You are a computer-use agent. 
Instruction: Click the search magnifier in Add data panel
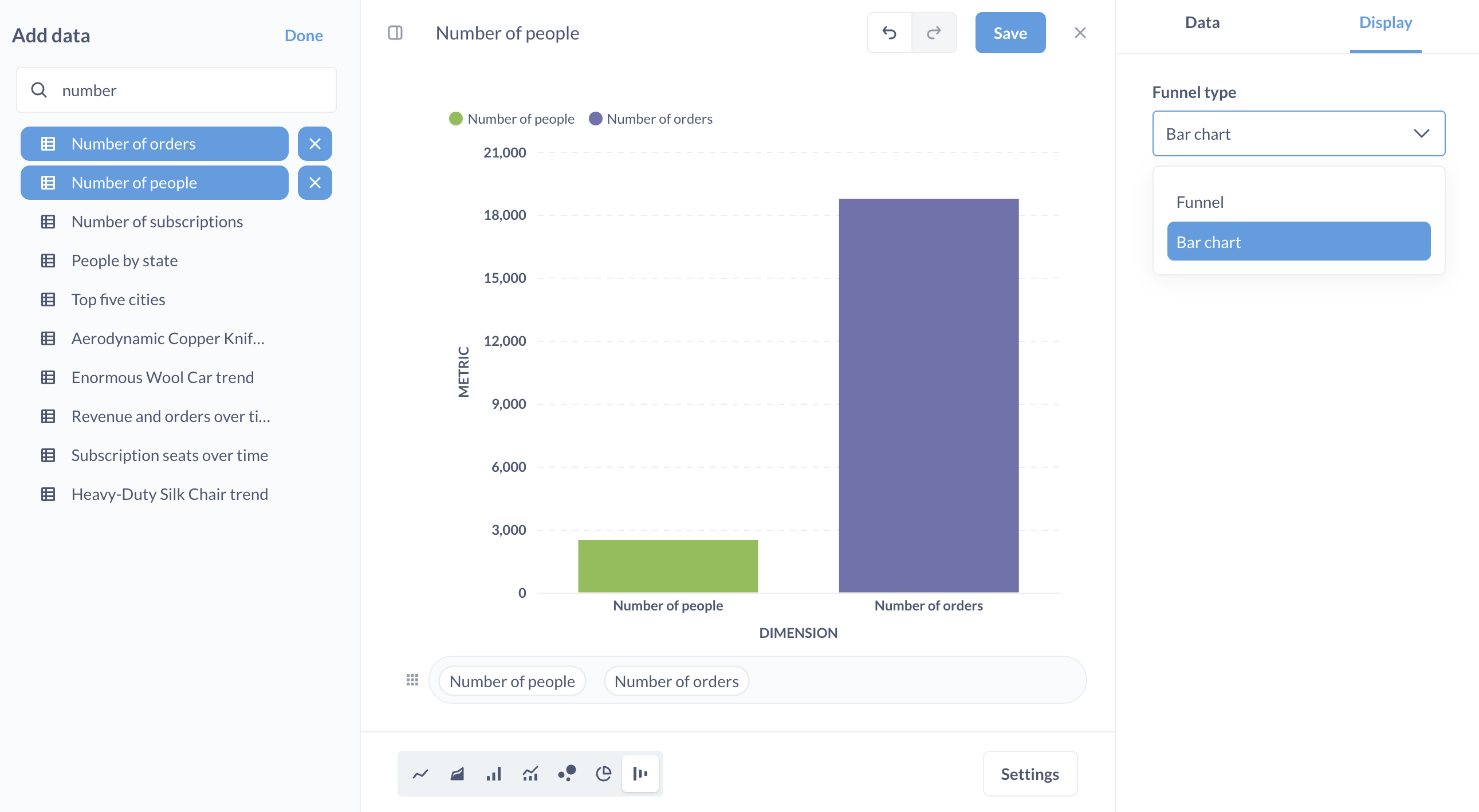tap(39, 89)
